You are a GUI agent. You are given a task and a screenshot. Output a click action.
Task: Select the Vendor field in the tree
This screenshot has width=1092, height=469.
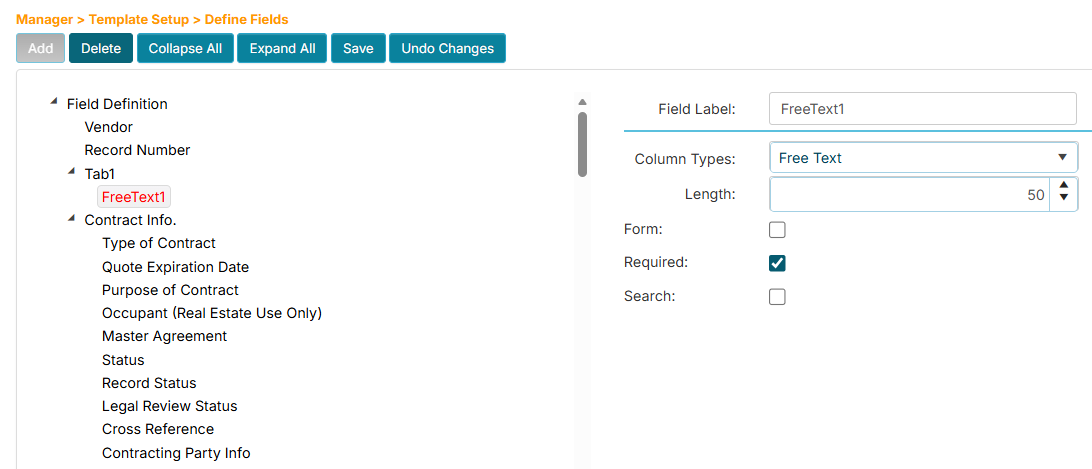[109, 127]
